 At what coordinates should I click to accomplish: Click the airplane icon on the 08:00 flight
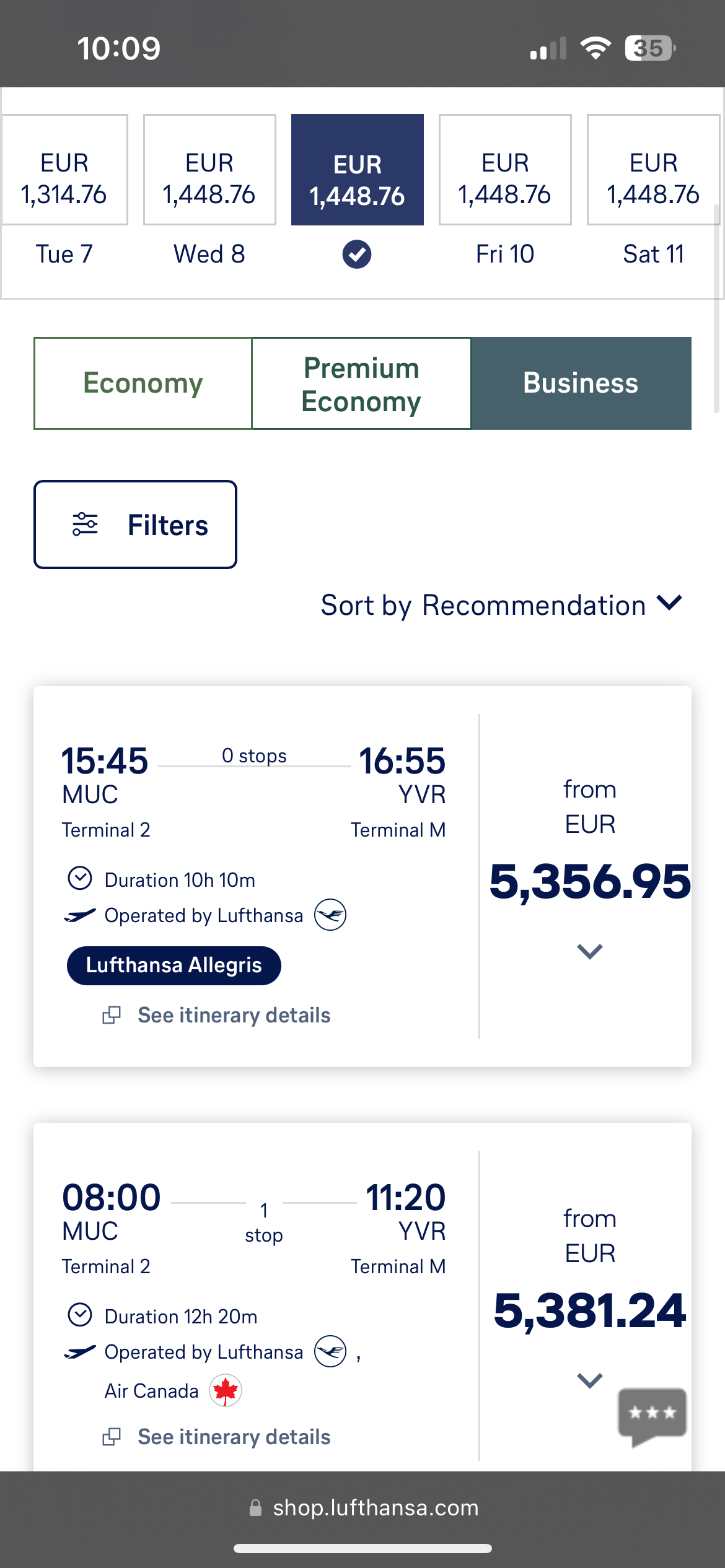[80, 1351]
